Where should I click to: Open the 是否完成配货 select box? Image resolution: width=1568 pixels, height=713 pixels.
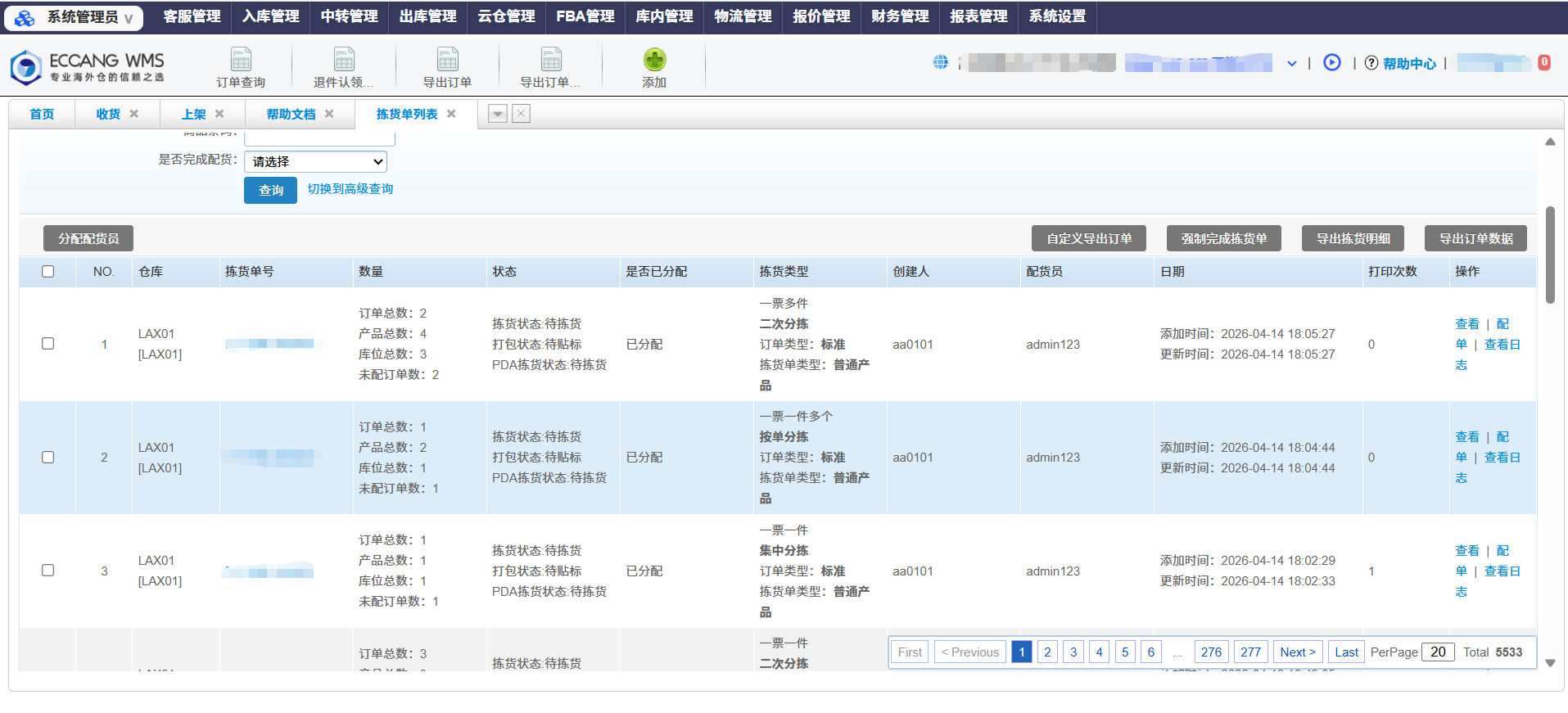[315, 161]
